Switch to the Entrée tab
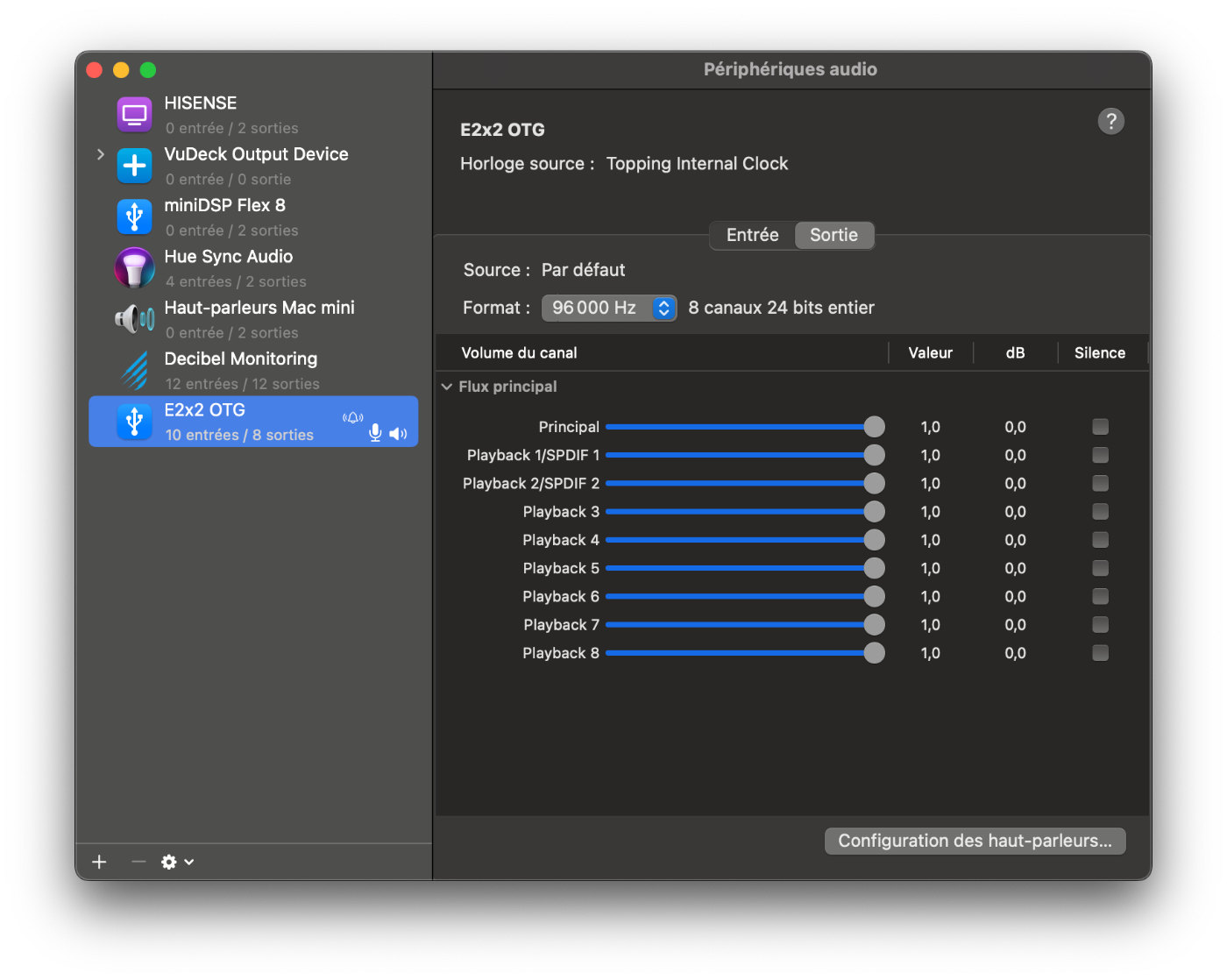Viewport: 1227px width, 980px height. 753,235
